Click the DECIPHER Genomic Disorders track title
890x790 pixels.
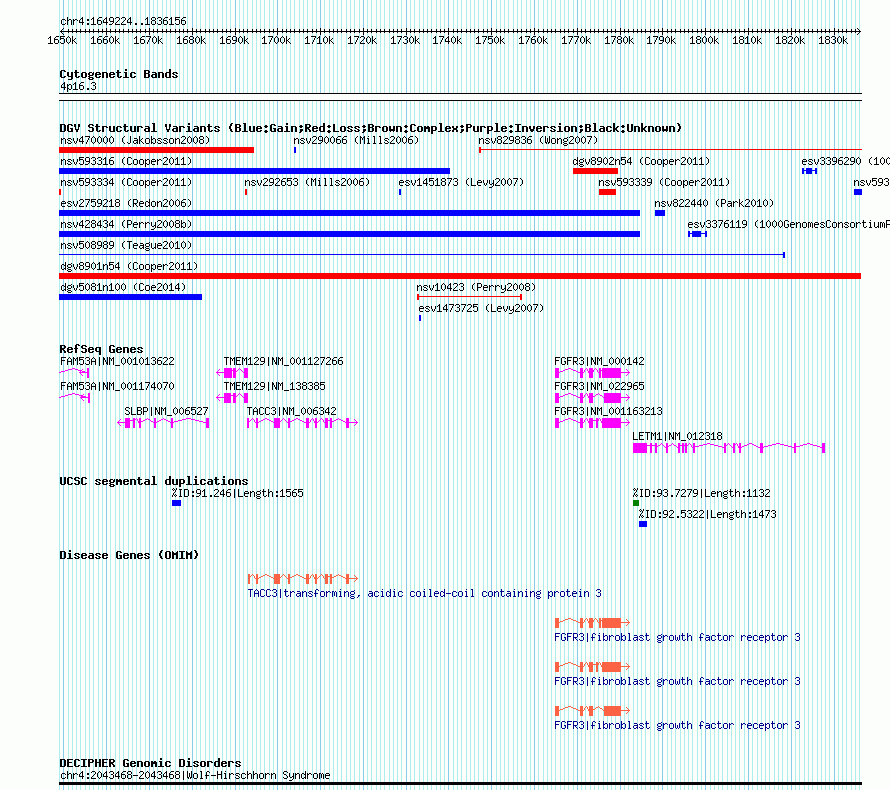pos(150,763)
